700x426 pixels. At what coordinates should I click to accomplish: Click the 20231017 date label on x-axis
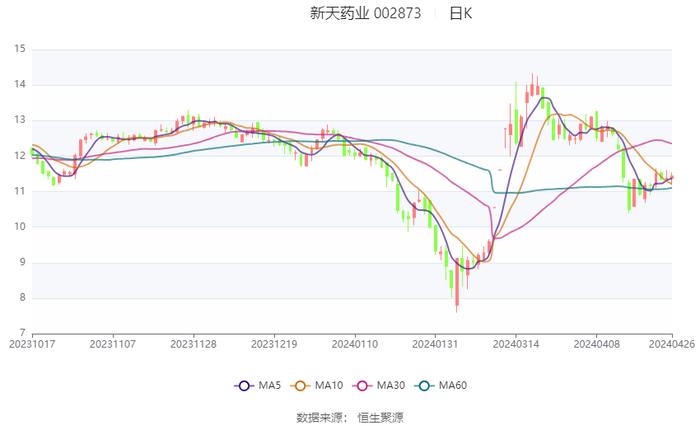[32, 343]
